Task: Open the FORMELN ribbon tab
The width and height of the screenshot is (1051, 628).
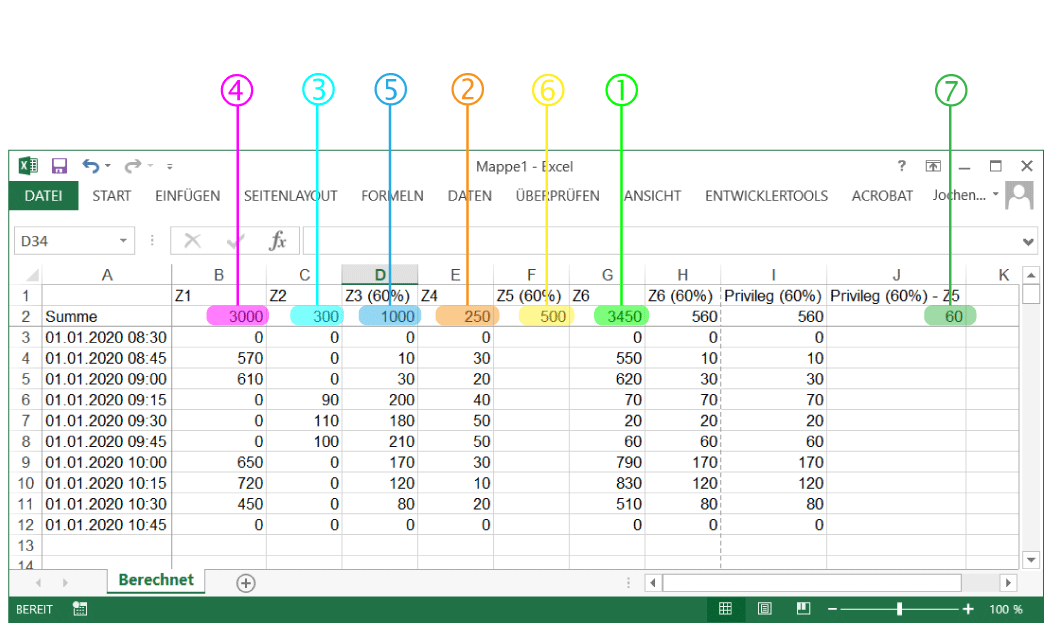Action: pos(392,196)
